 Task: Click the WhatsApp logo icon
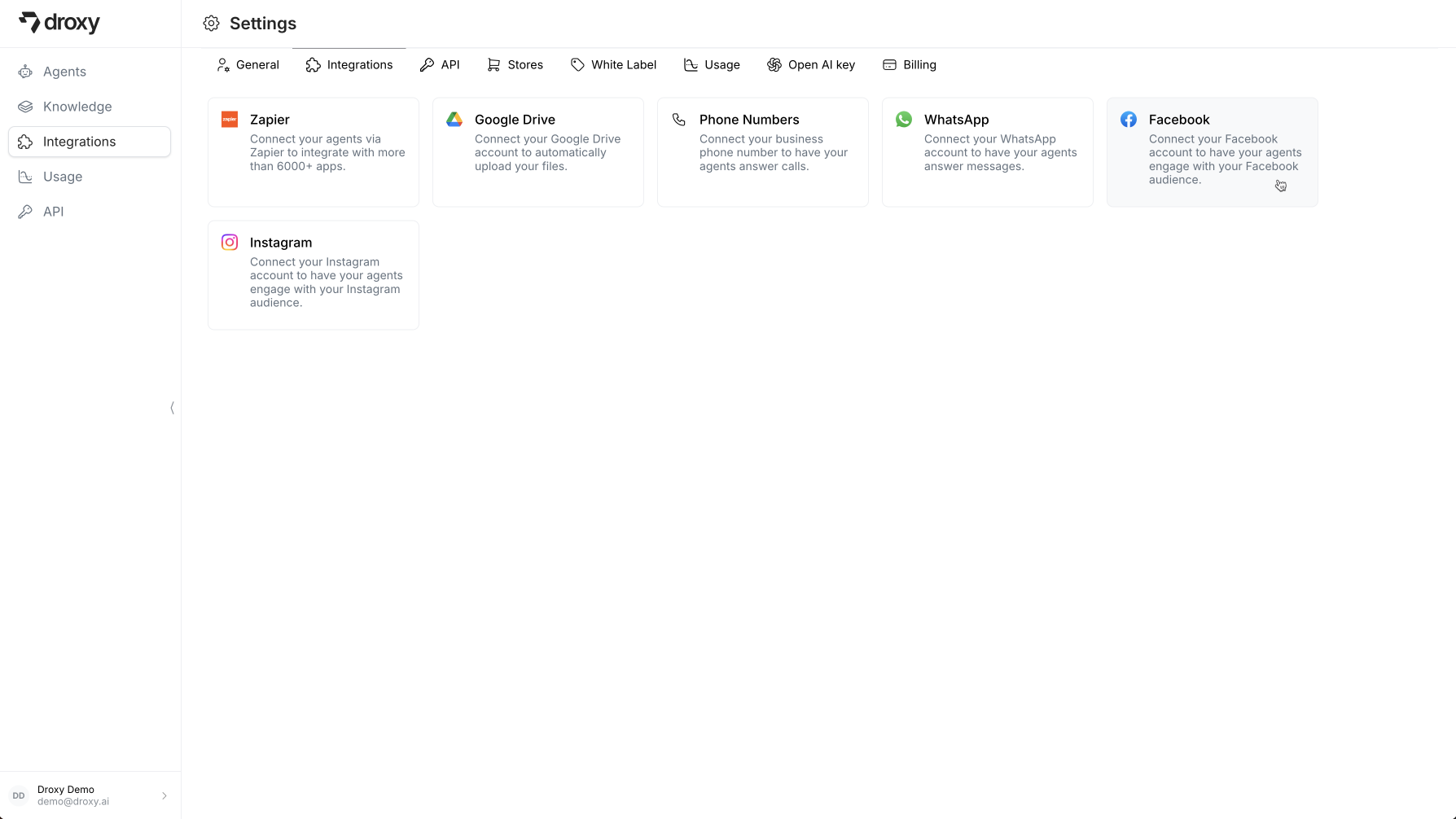tap(904, 120)
